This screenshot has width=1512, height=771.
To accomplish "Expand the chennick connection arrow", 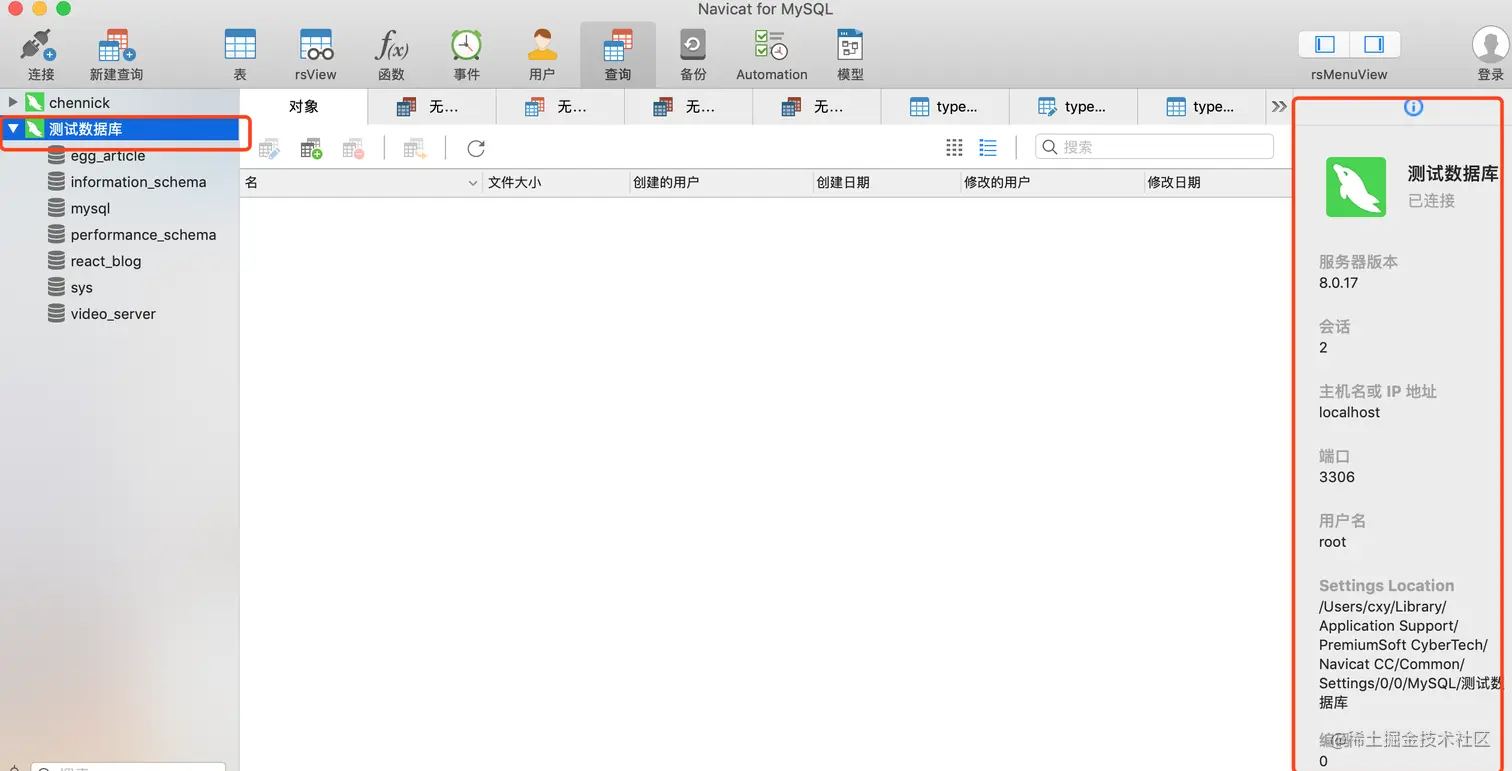I will pyautogui.click(x=13, y=102).
